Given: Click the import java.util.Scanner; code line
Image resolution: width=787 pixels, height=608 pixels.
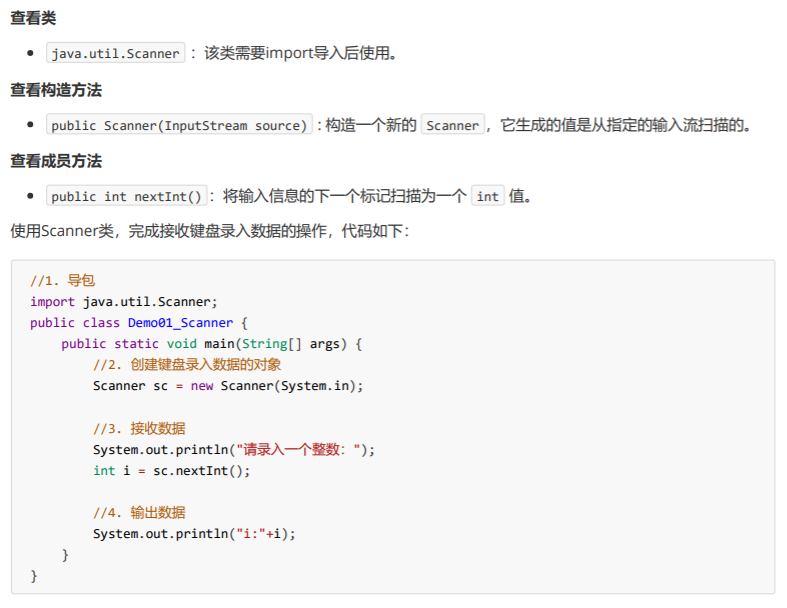Looking at the screenshot, I should 124,301.
